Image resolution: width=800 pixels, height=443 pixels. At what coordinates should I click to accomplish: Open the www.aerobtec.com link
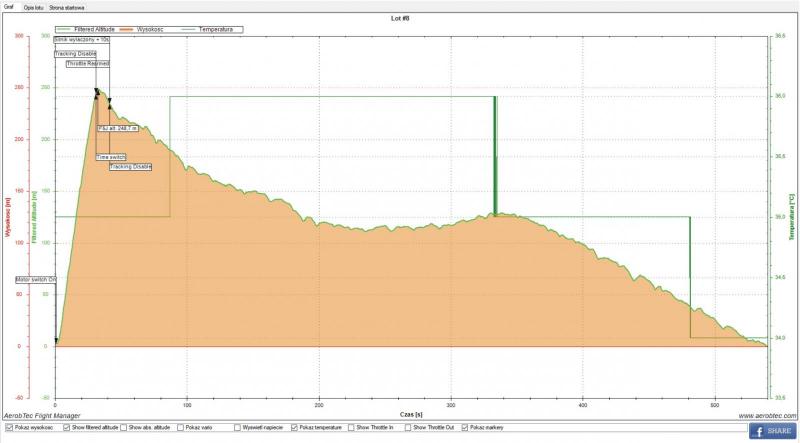[767, 414]
